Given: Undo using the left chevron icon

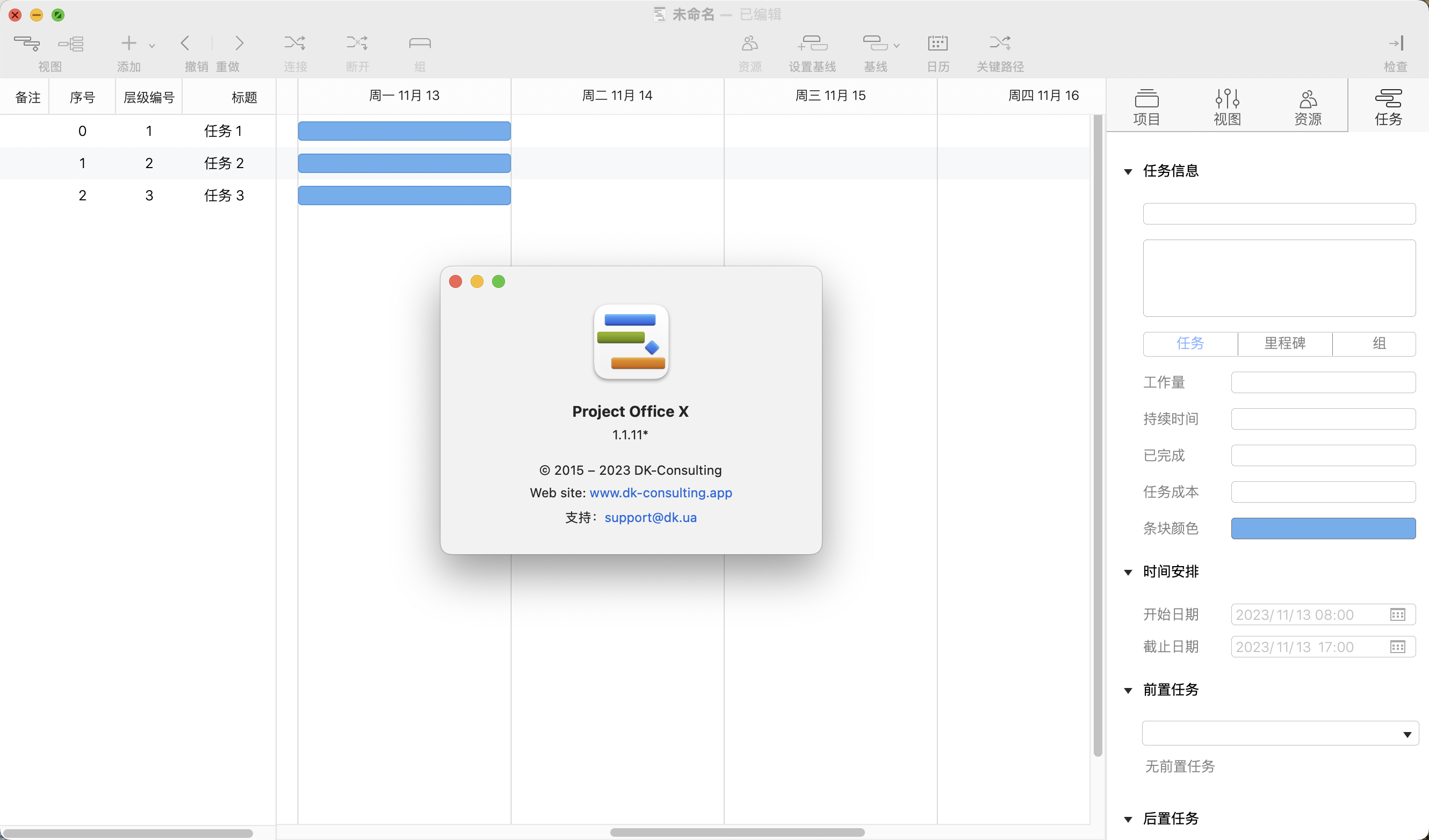Looking at the screenshot, I should [x=185, y=43].
